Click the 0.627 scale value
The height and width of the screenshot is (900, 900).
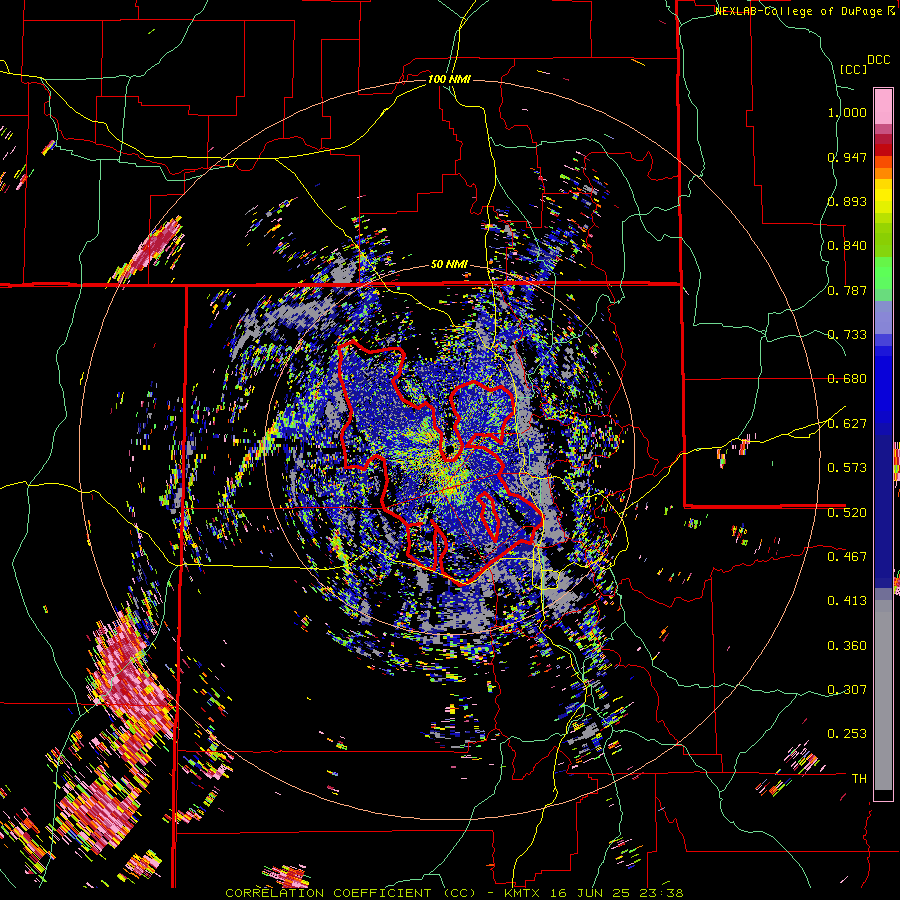pyautogui.click(x=847, y=424)
